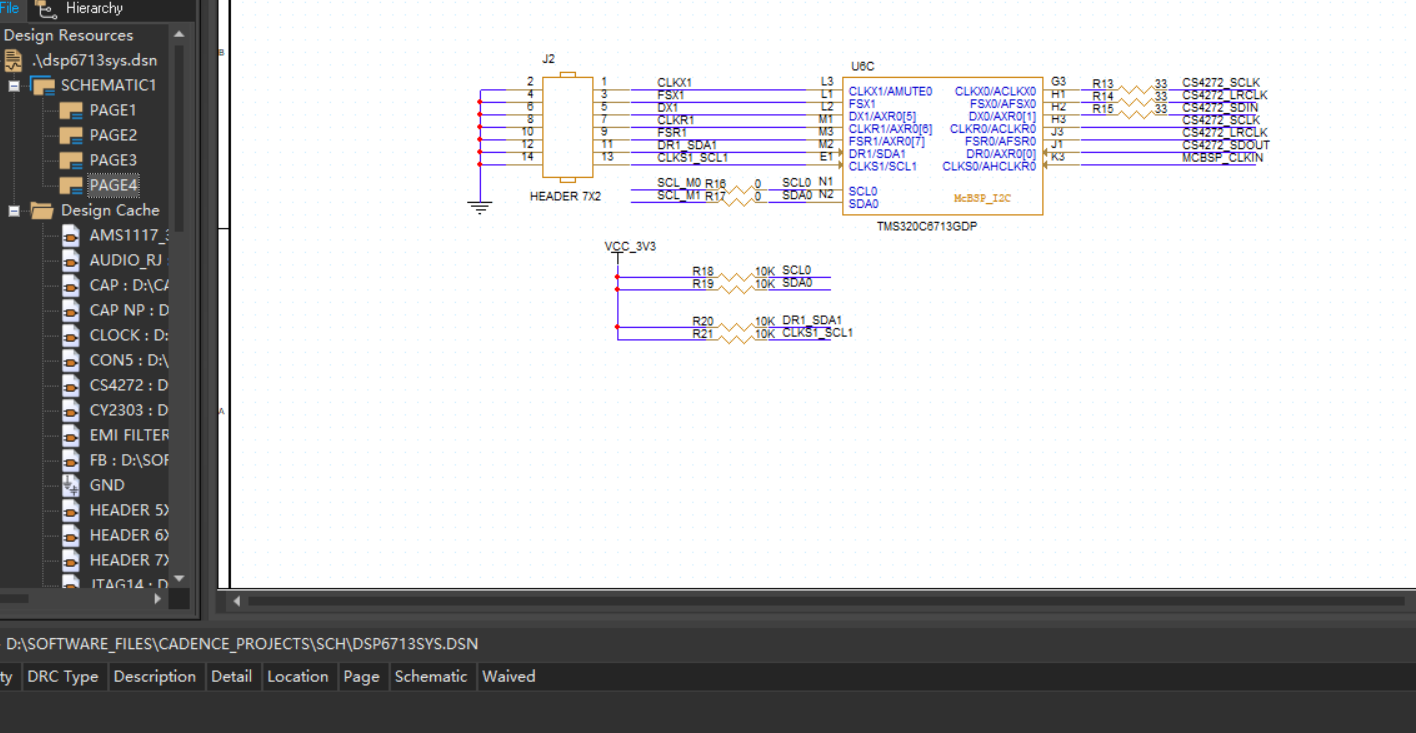This screenshot has height=733, width=1416.
Task: Click the GND power symbol icon
Action: click(x=70, y=485)
